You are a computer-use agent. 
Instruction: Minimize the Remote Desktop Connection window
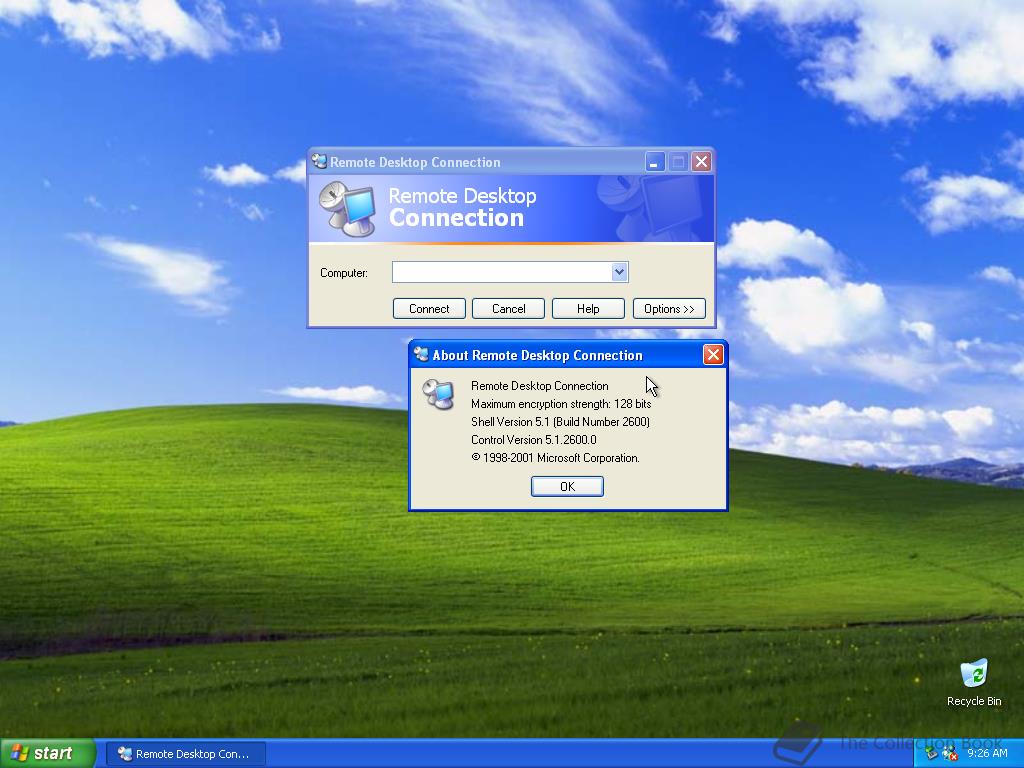point(654,161)
